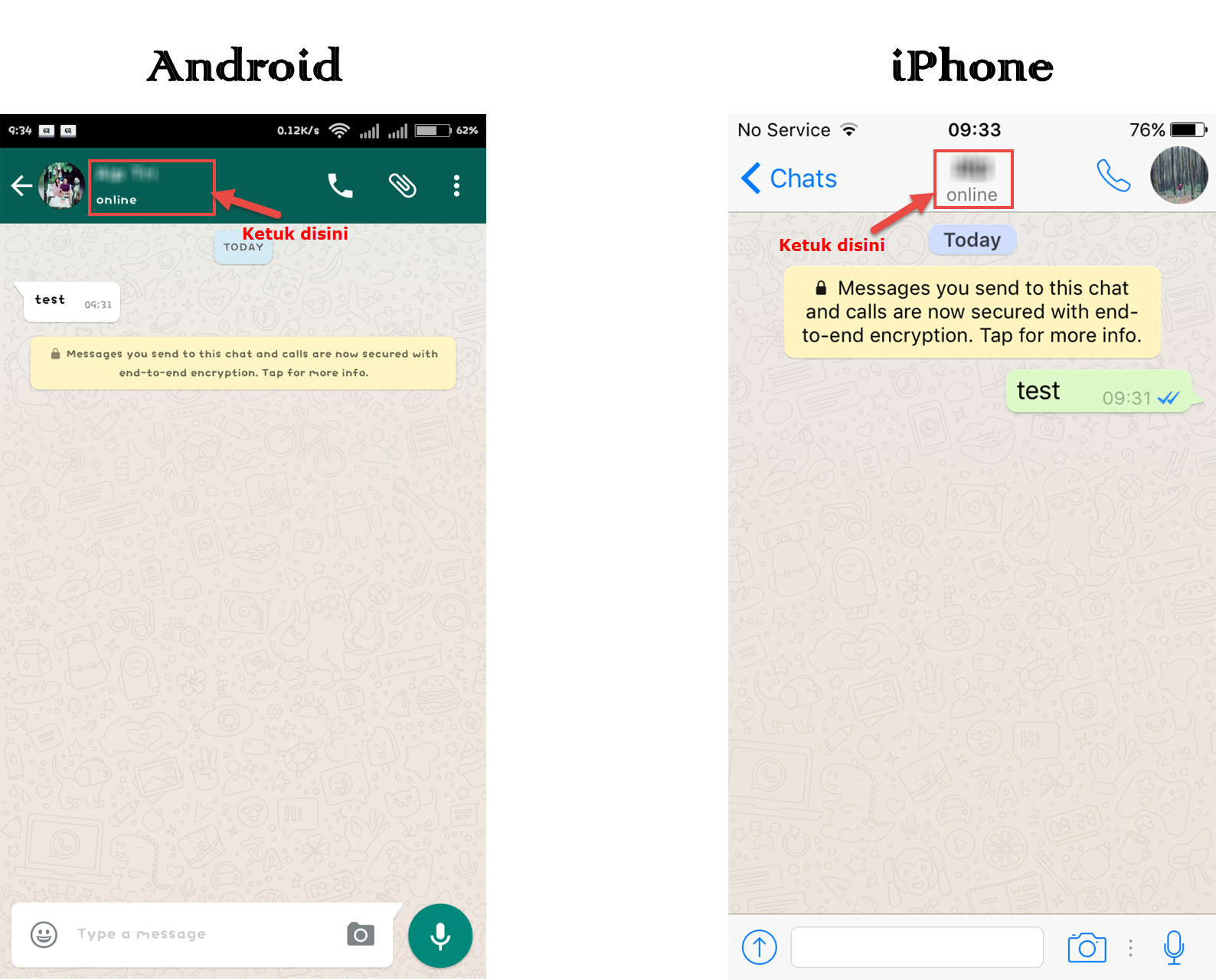Open the camera from Android message bar
The image size is (1216, 980).
[361, 934]
